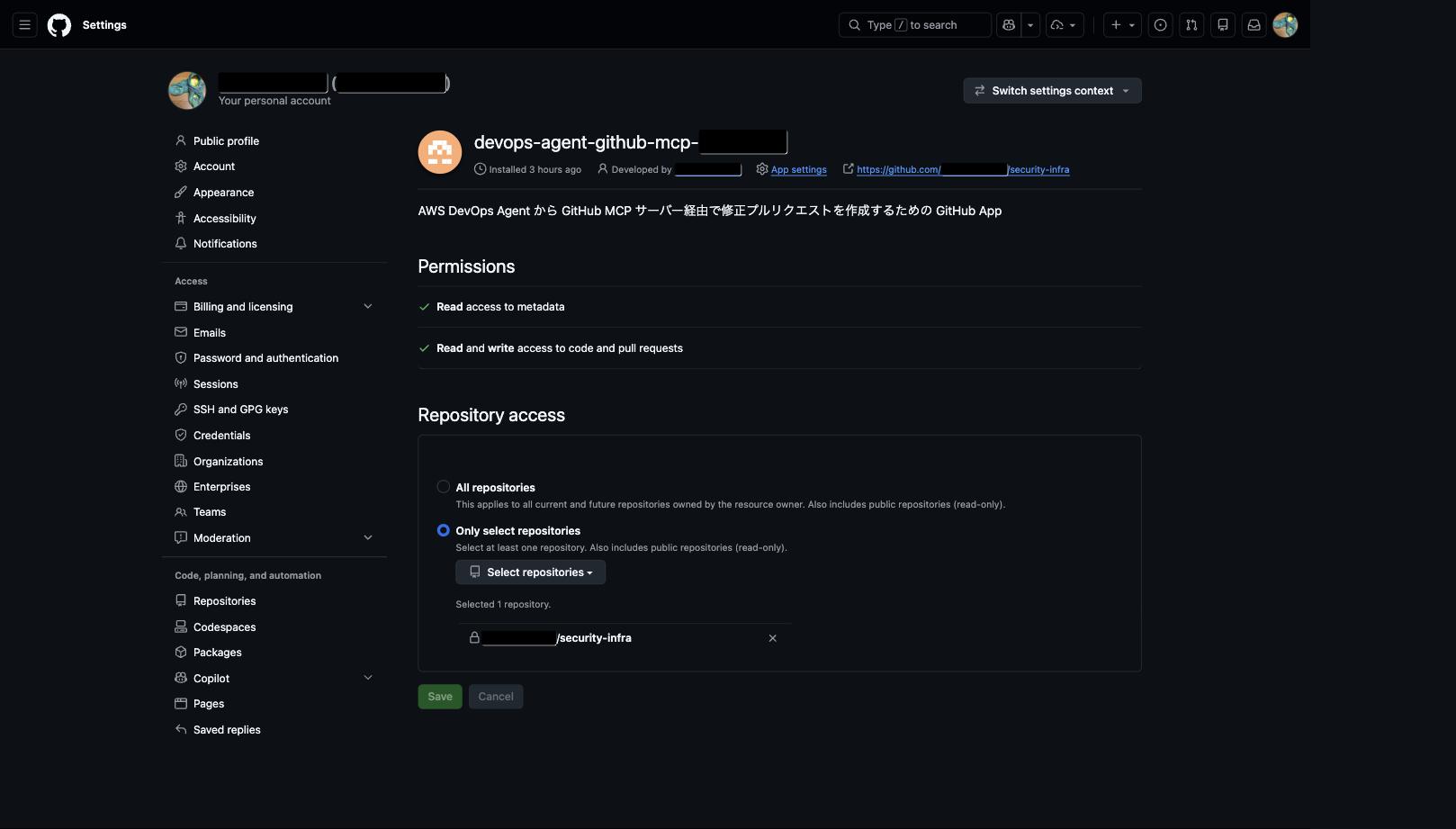Click the bell icon for Notifications

[181, 244]
